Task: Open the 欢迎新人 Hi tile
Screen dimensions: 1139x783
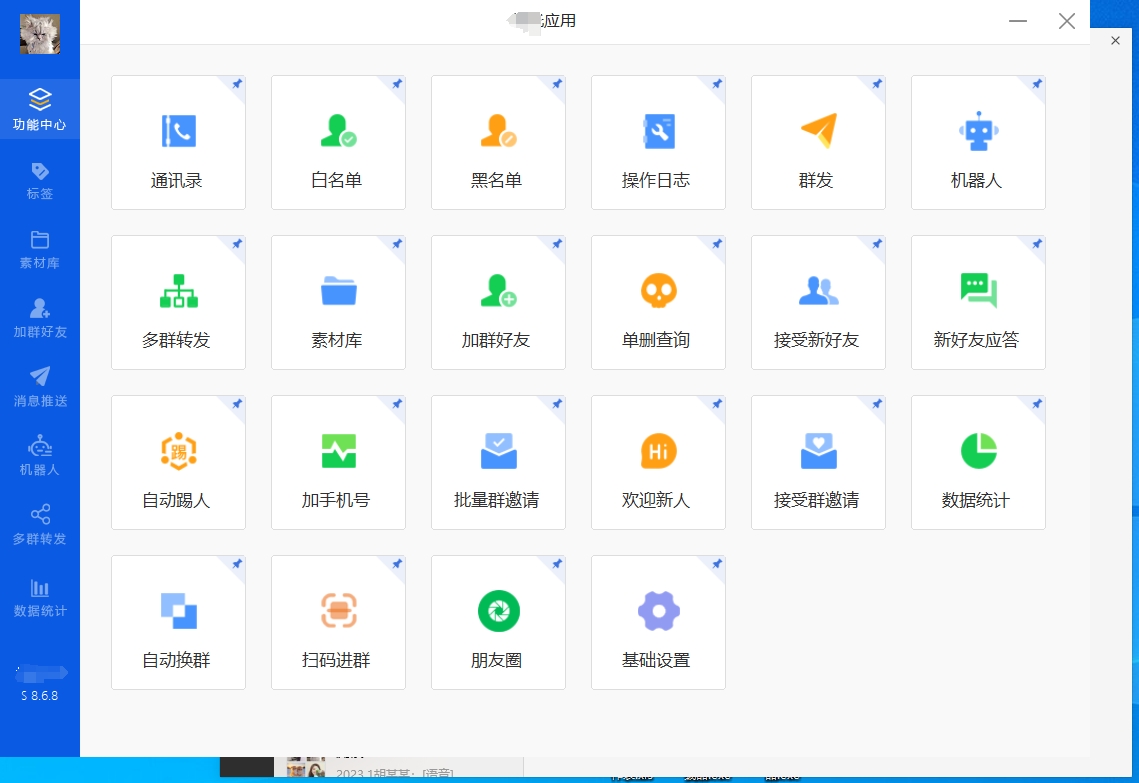Action: [658, 462]
